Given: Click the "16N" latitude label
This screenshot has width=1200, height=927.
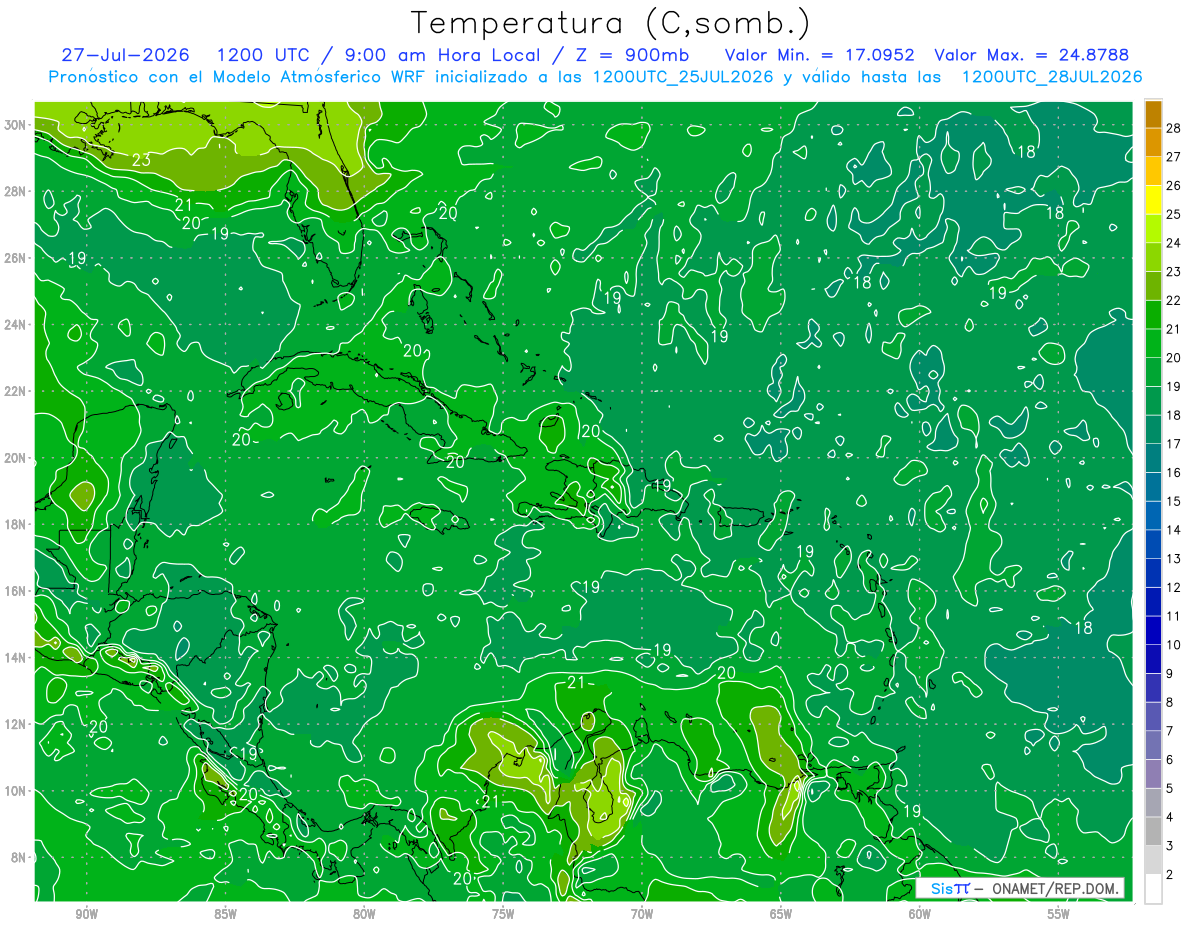Looking at the screenshot, I should 15,591.
